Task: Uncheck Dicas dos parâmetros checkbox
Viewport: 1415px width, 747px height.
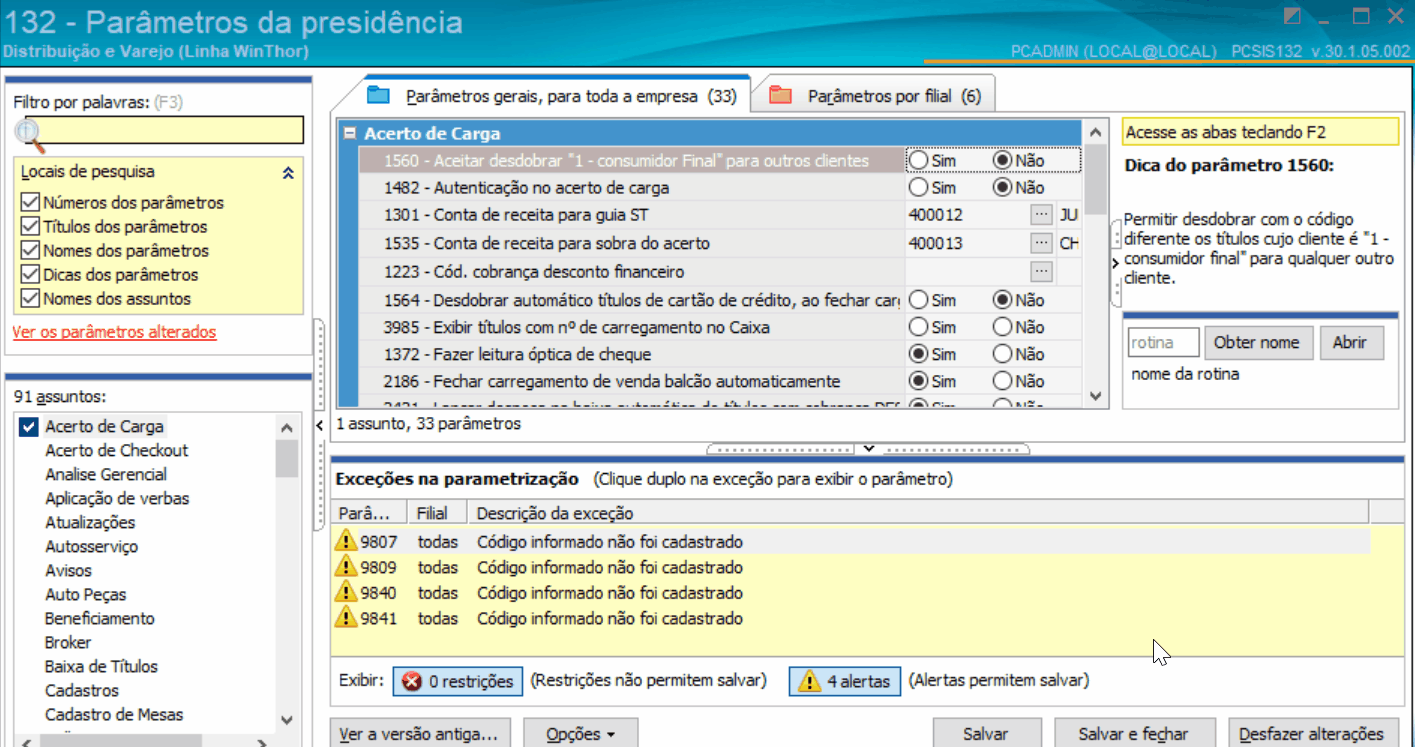Action: pos(30,275)
